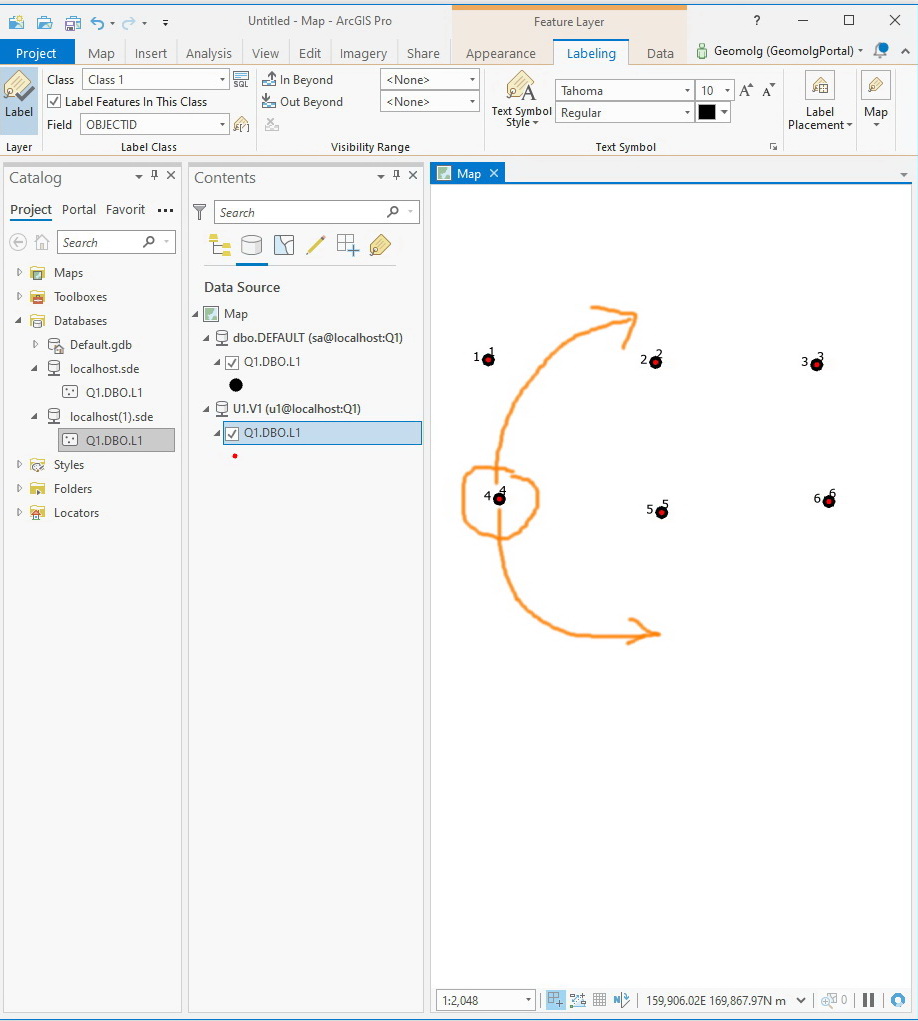Viewport: 918px width, 1021px height.
Task: Expand the Toolboxes node in Catalog
Action: pos(19,296)
